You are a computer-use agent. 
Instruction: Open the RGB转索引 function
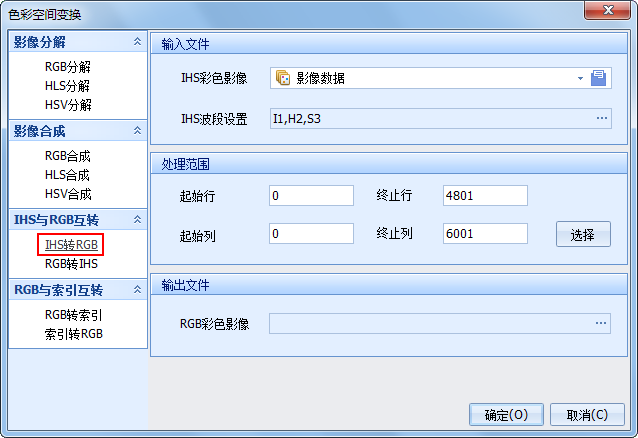(x=73, y=315)
